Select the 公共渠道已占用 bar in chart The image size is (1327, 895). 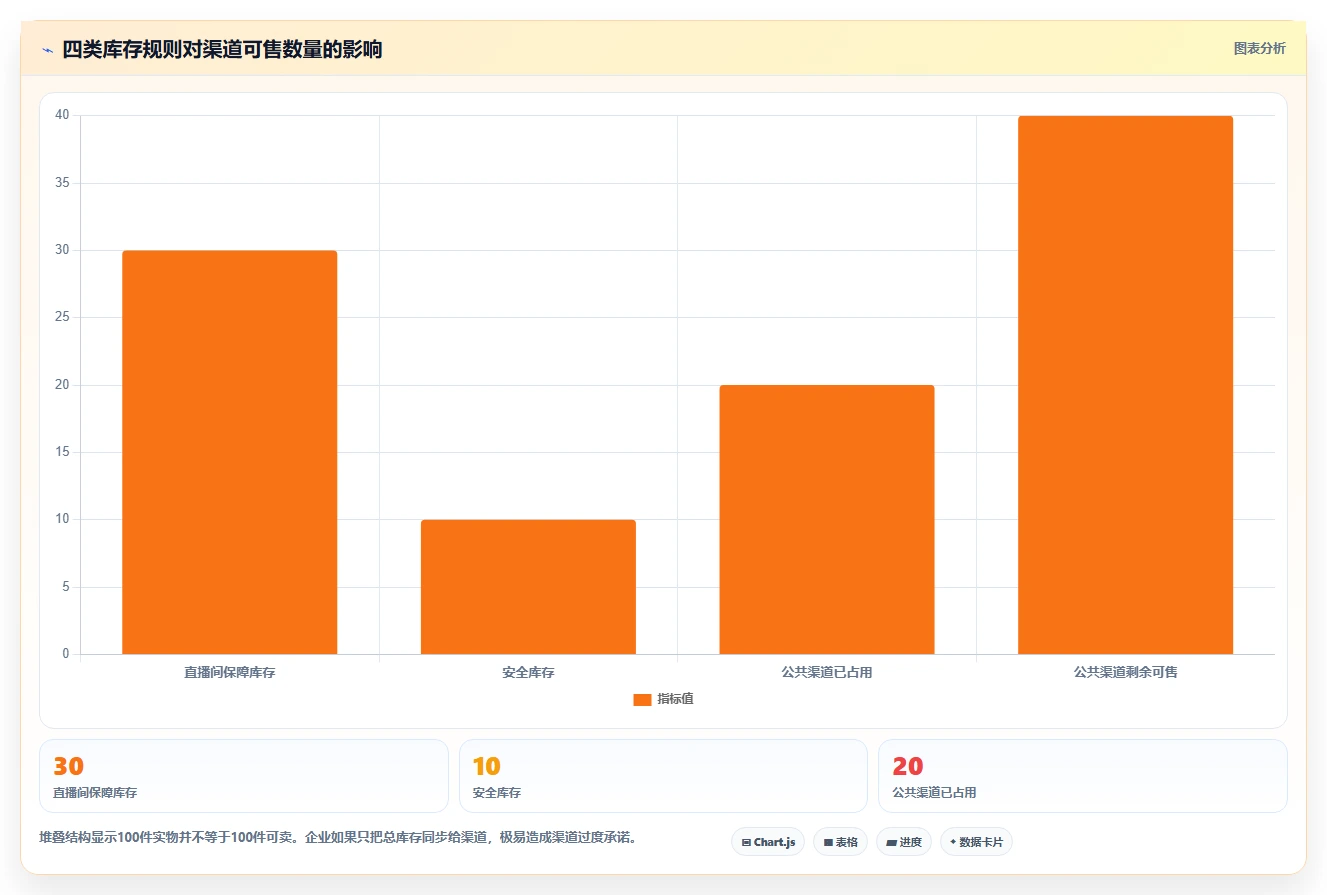click(x=827, y=520)
